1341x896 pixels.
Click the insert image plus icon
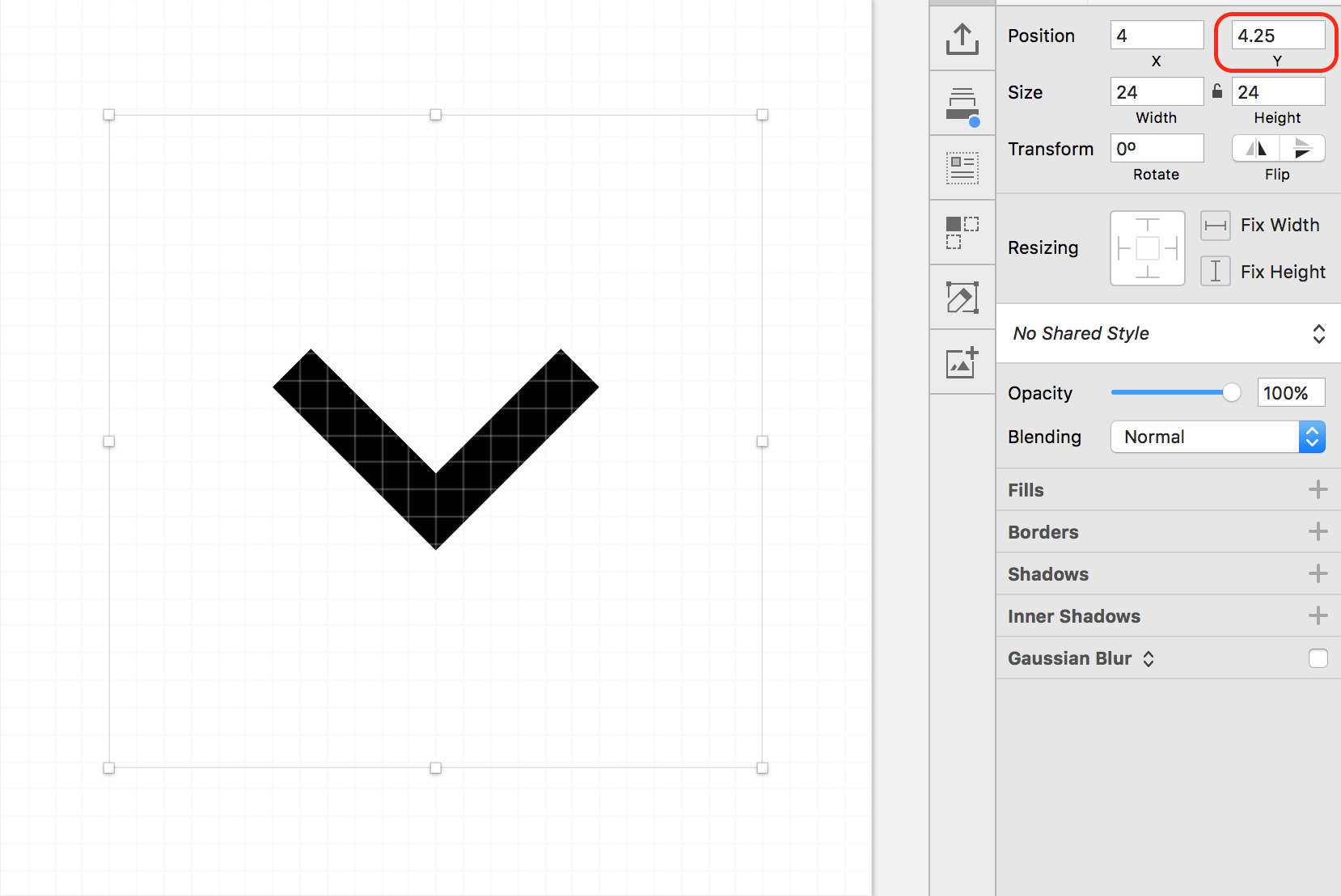pyautogui.click(x=962, y=362)
